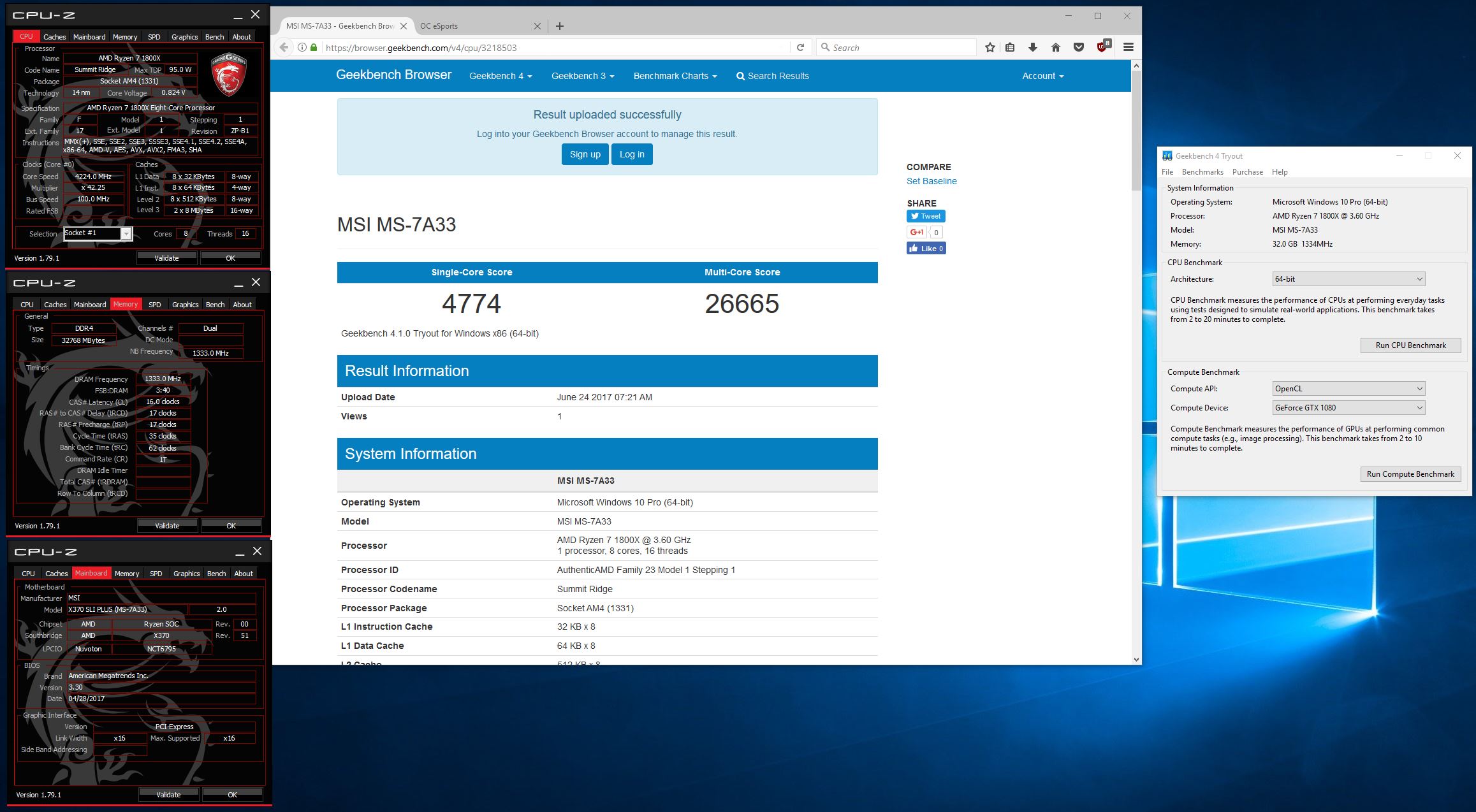Viewport: 1476px width, 812px height.
Task: Switch to Graphics tab in bottom CPU-Z window
Action: point(187,574)
